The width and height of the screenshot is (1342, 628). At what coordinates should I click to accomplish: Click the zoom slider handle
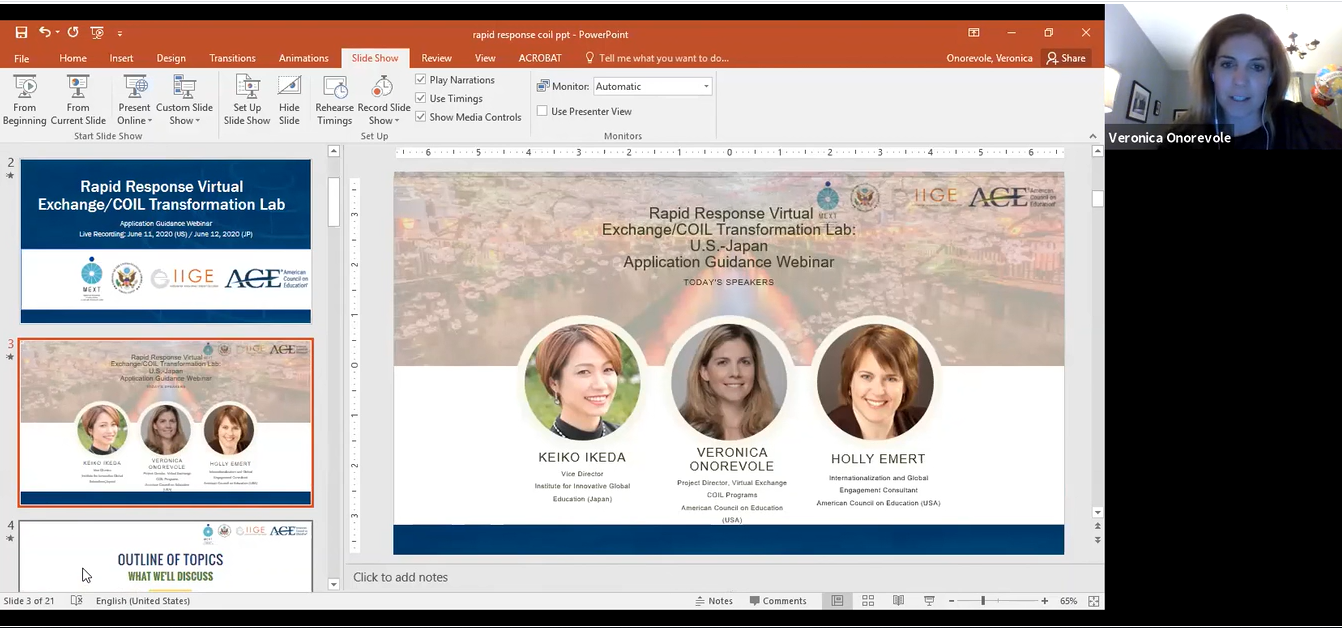pyautogui.click(x=983, y=601)
